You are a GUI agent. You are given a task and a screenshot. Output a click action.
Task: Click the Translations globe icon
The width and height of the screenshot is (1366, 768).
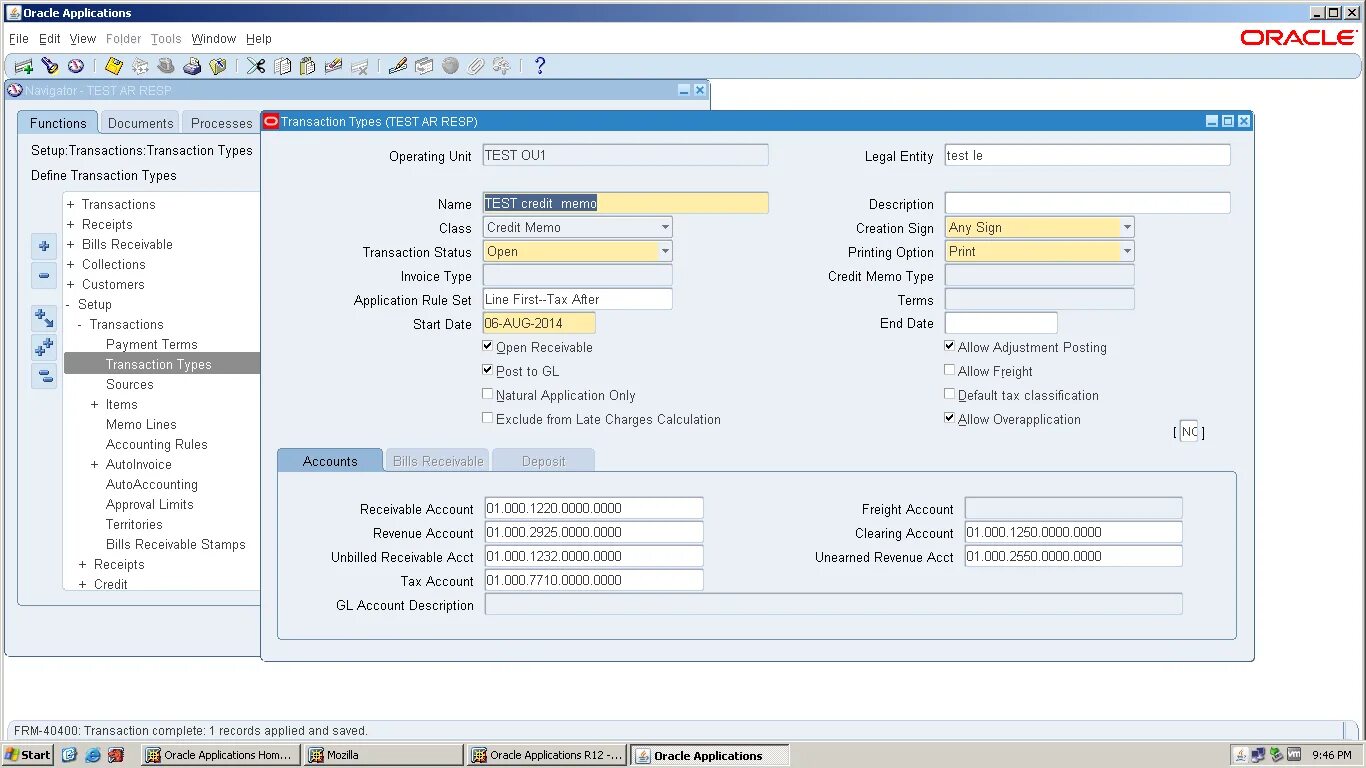pyautogui.click(x=450, y=66)
